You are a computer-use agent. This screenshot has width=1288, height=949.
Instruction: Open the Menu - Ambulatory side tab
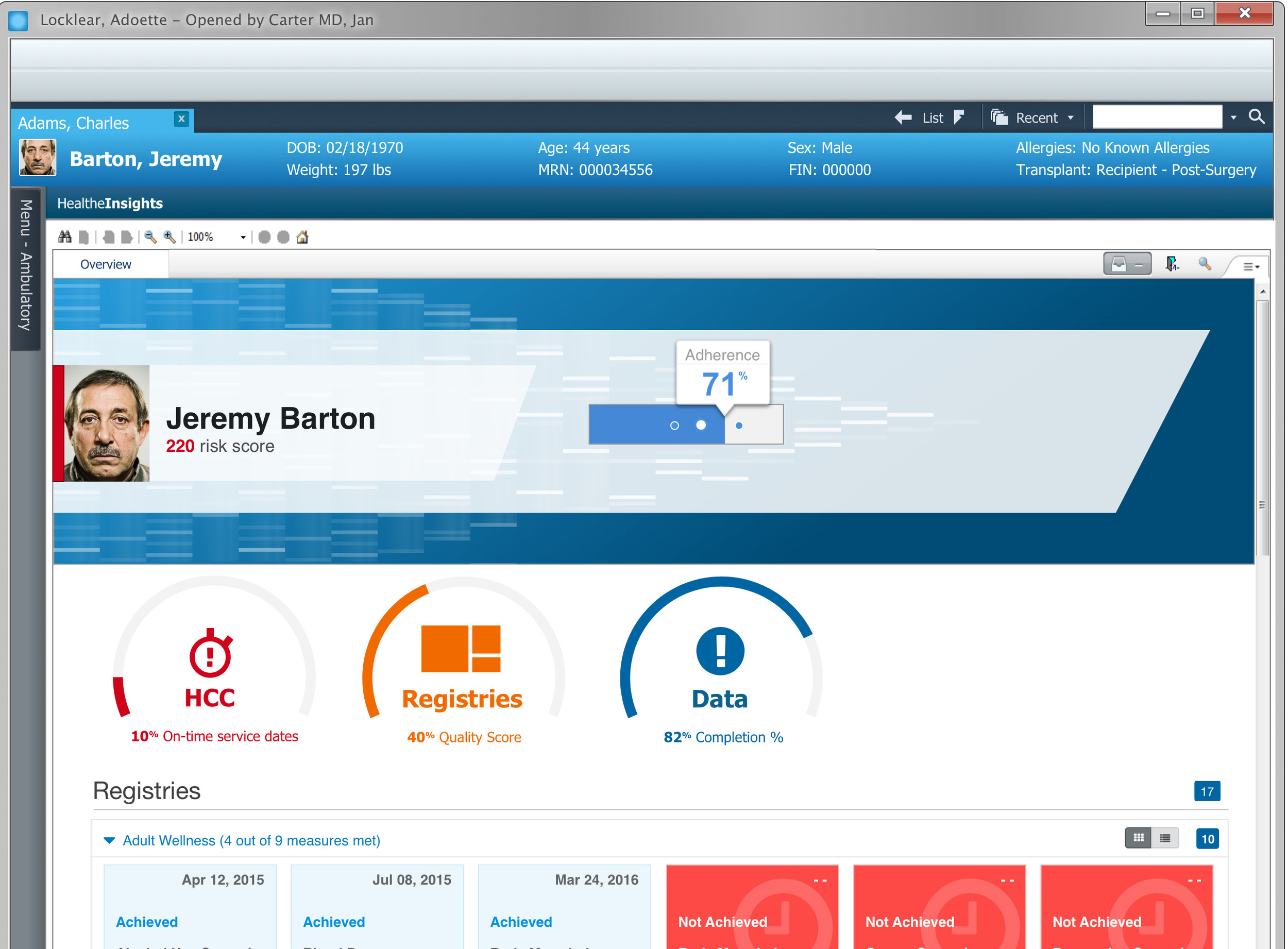click(25, 265)
